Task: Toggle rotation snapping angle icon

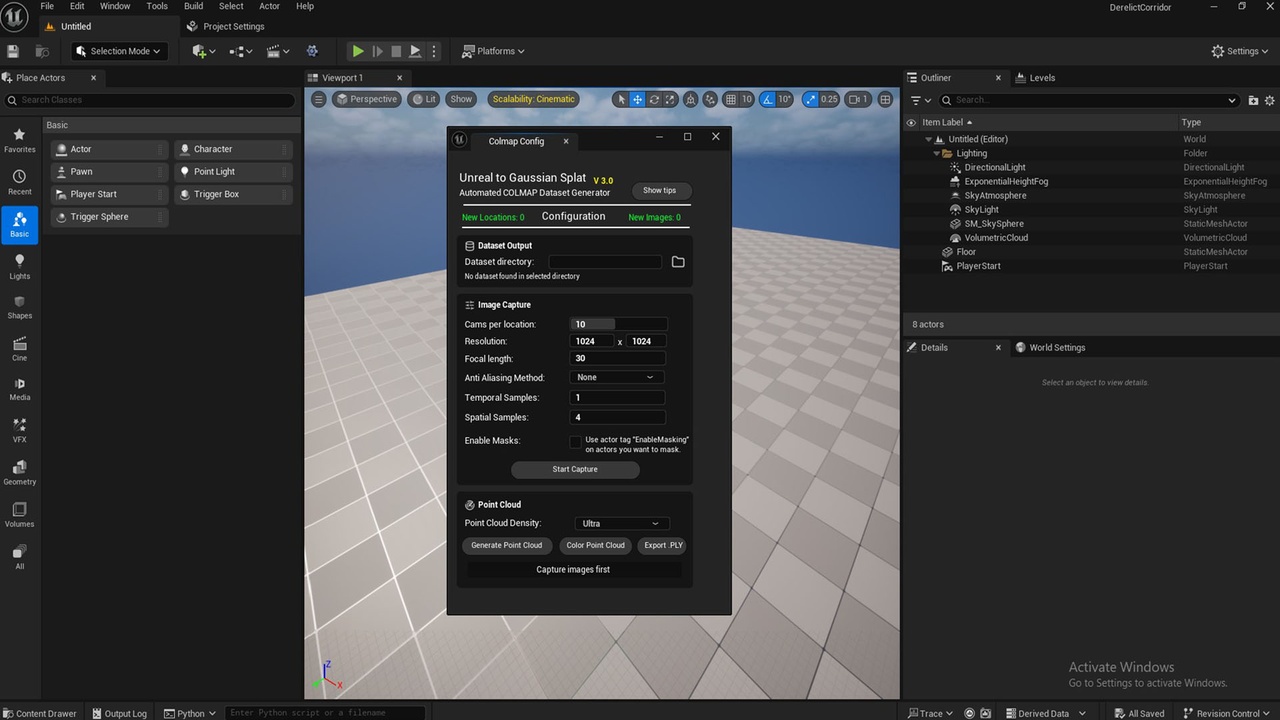Action: [767, 99]
